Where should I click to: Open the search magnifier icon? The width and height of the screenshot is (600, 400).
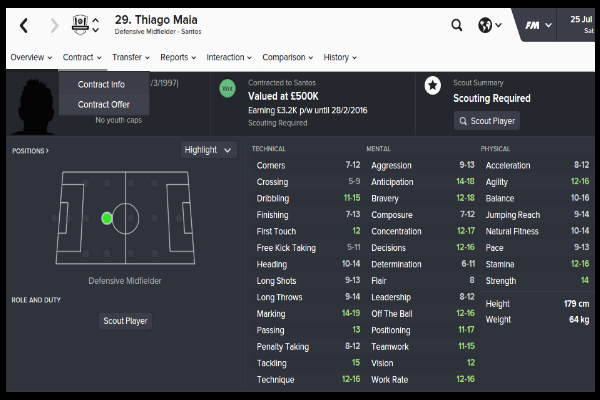coord(457,25)
